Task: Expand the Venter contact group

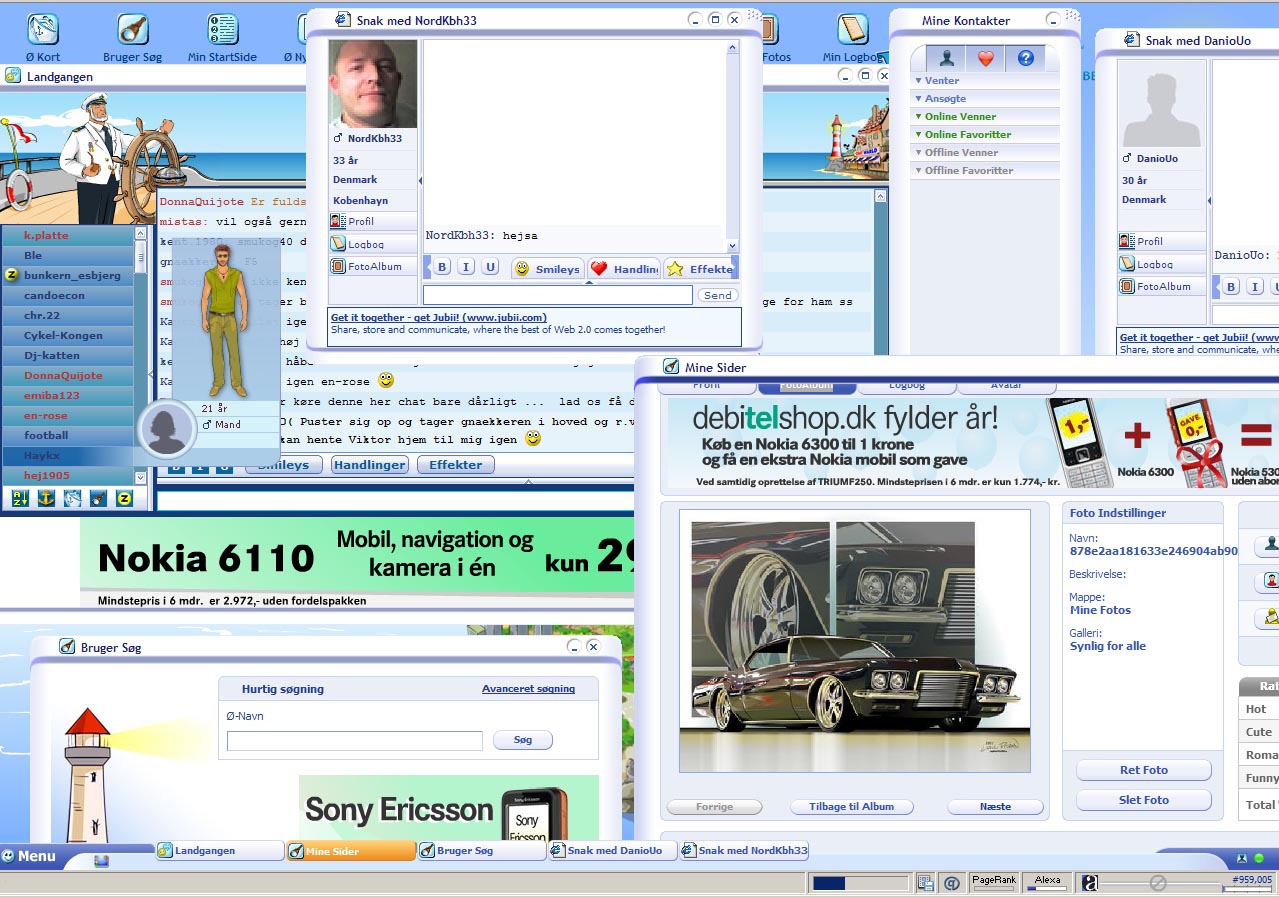Action: 941,81
